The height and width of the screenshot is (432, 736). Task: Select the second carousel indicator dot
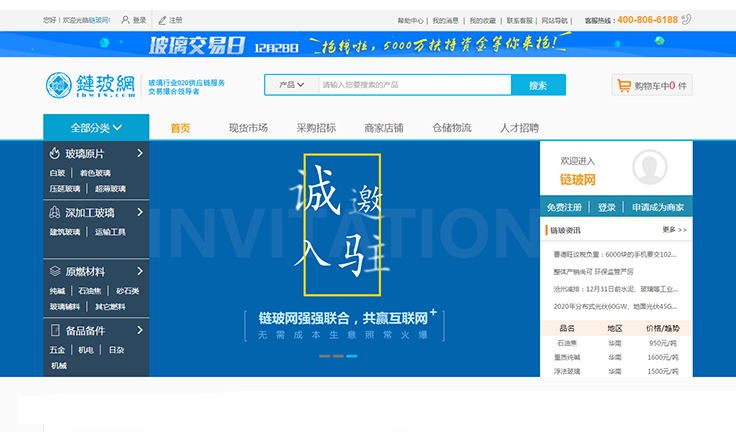click(338, 356)
